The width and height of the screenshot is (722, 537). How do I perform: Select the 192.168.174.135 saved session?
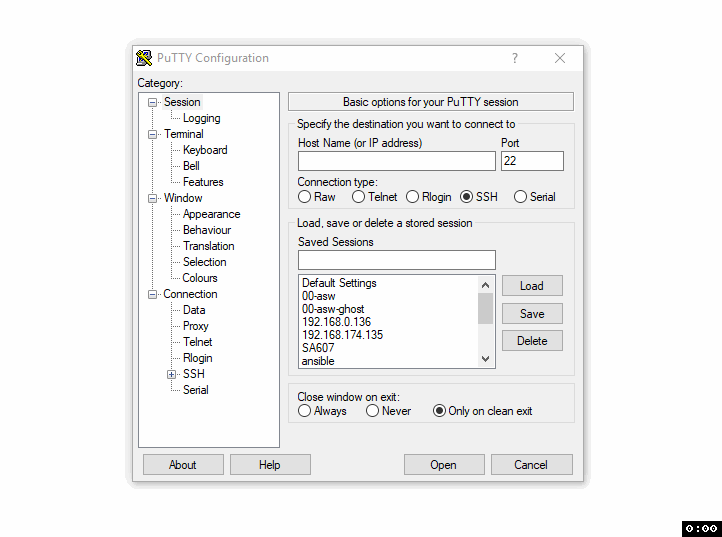(x=342, y=335)
